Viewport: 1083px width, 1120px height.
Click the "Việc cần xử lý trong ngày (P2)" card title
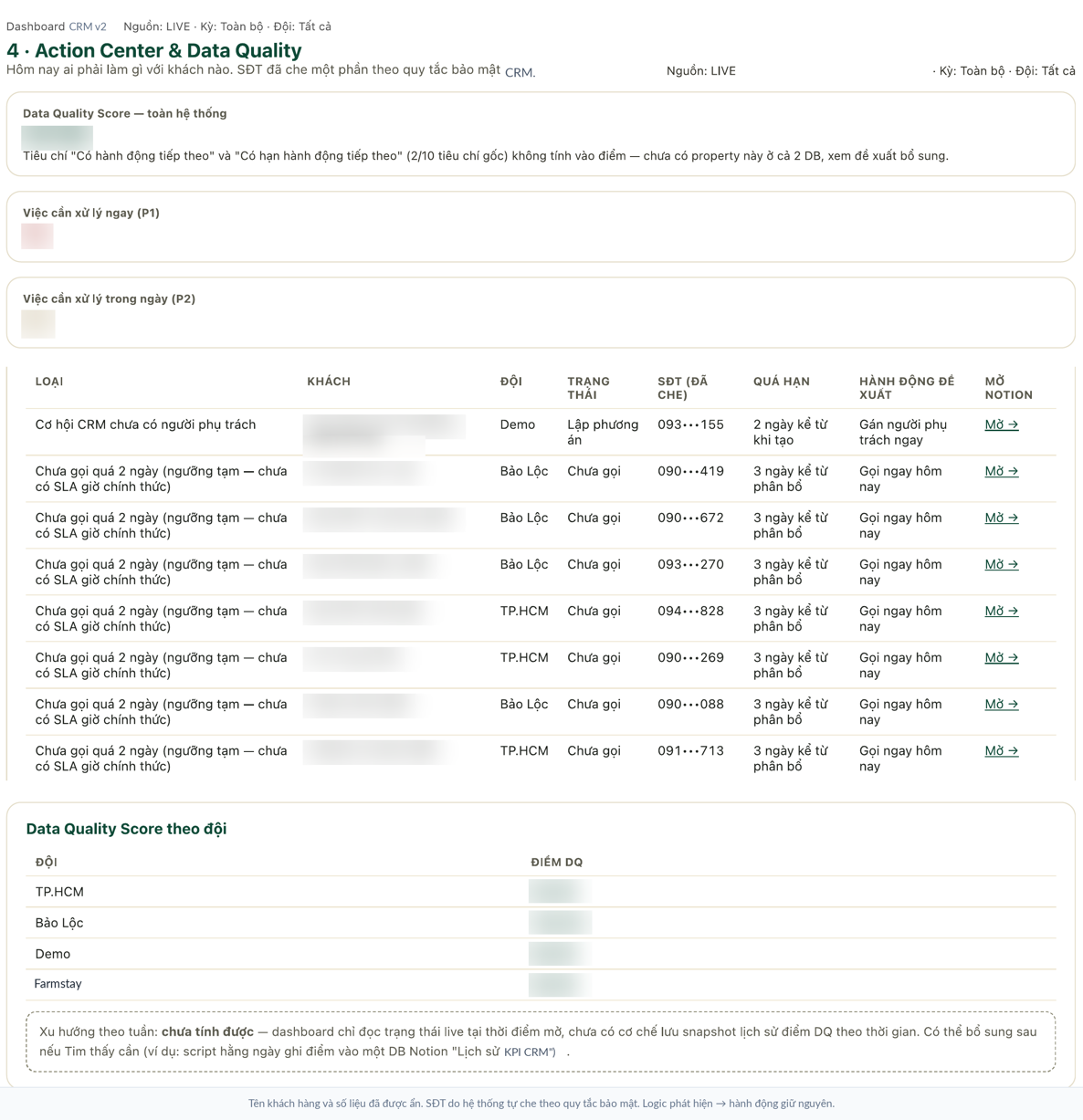tap(110, 298)
